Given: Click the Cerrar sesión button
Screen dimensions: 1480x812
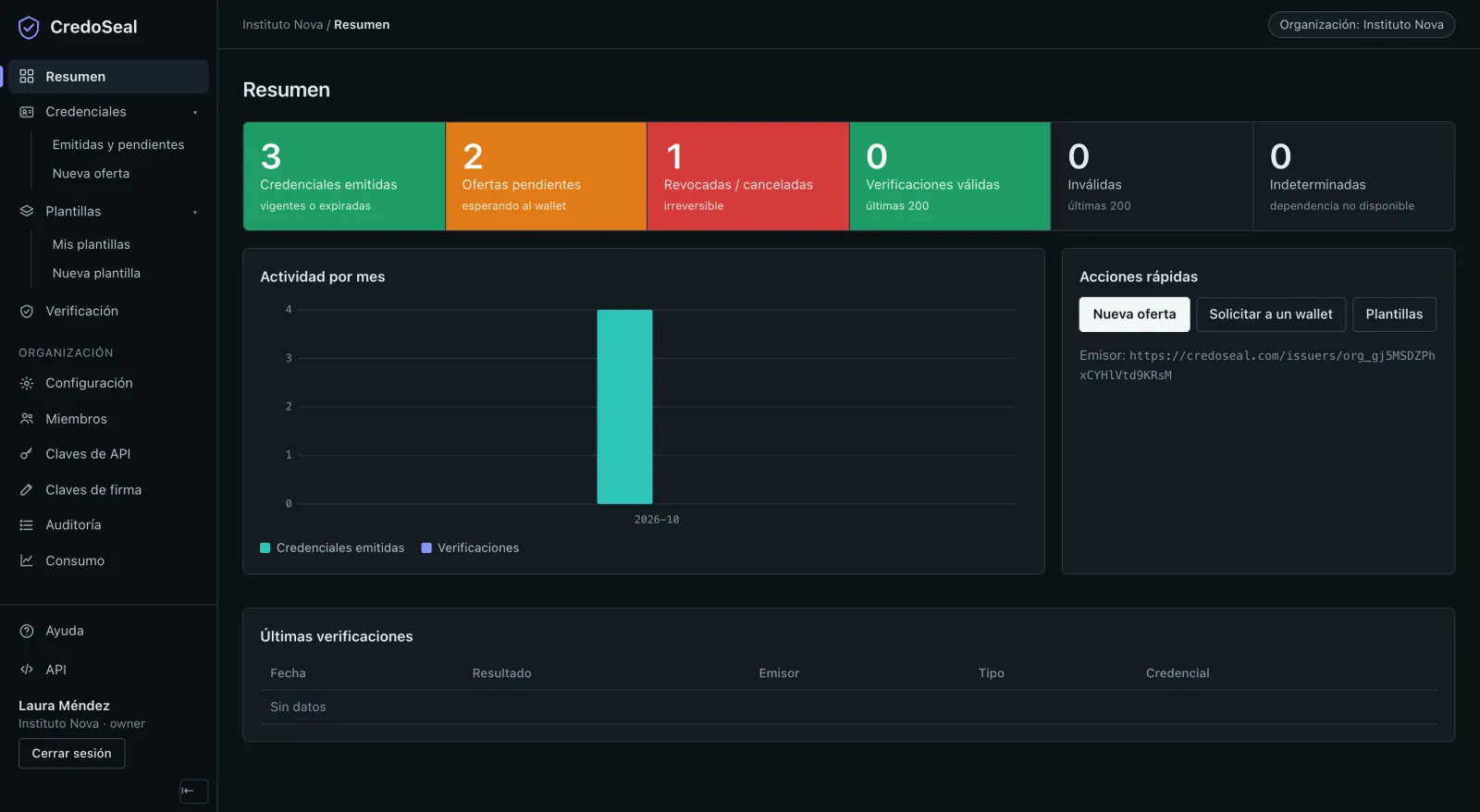Looking at the screenshot, I should pyautogui.click(x=71, y=754).
